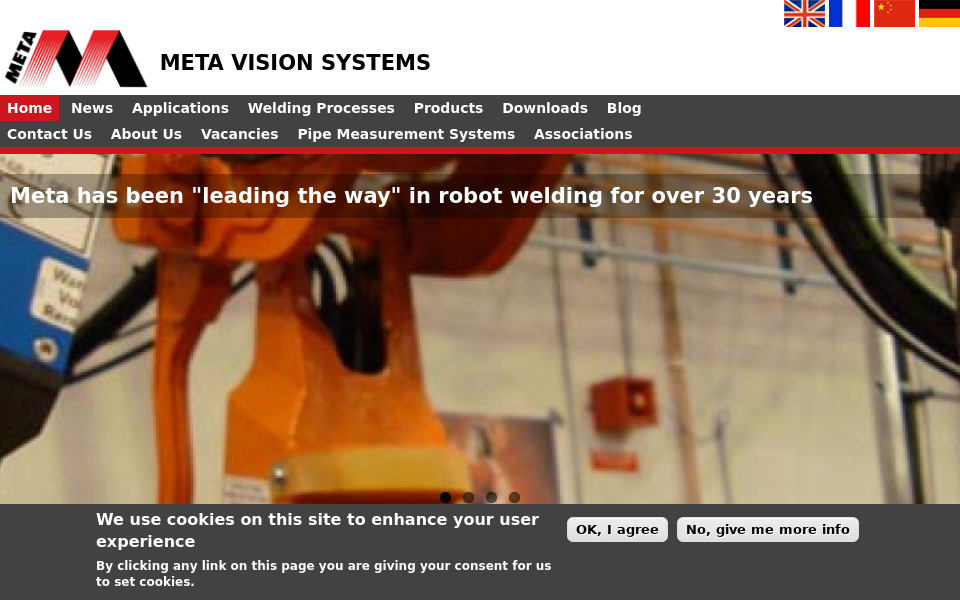Open the Associations page
The width and height of the screenshot is (960, 600).
583,134
